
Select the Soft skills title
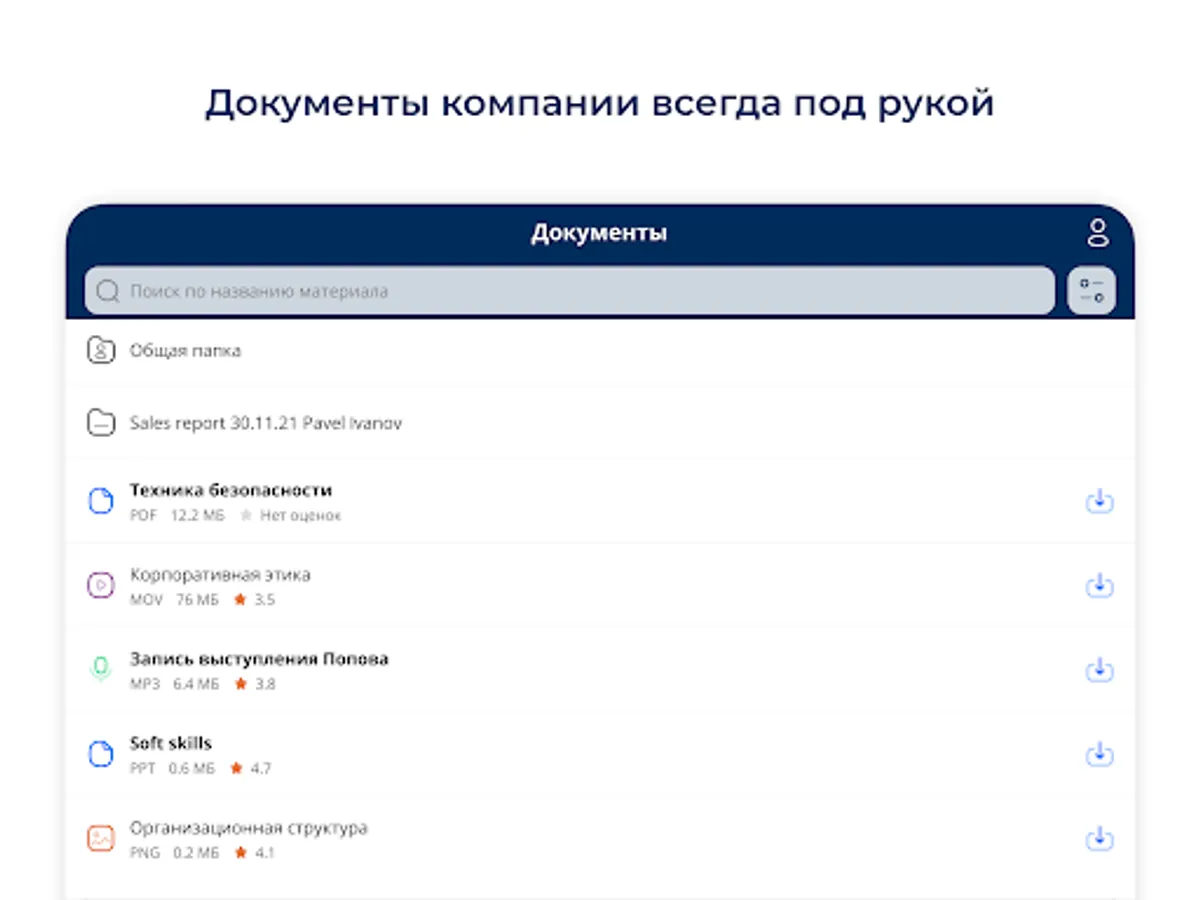pos(171,743)
